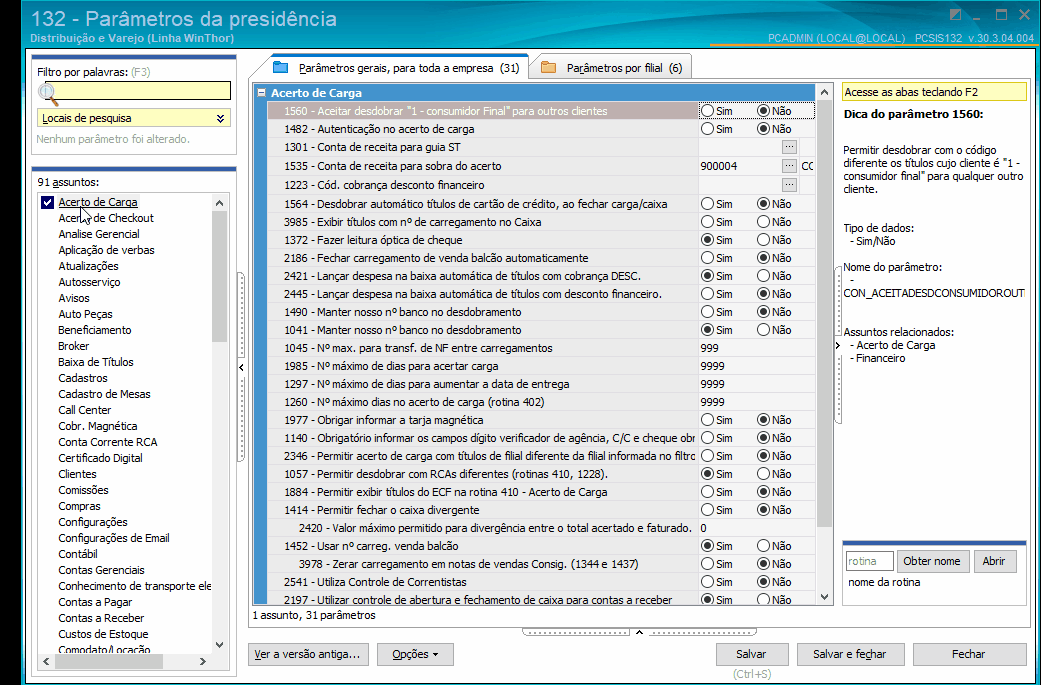Click the orange folder icon on Parâmetros por filial tab

tap(548, 68)
